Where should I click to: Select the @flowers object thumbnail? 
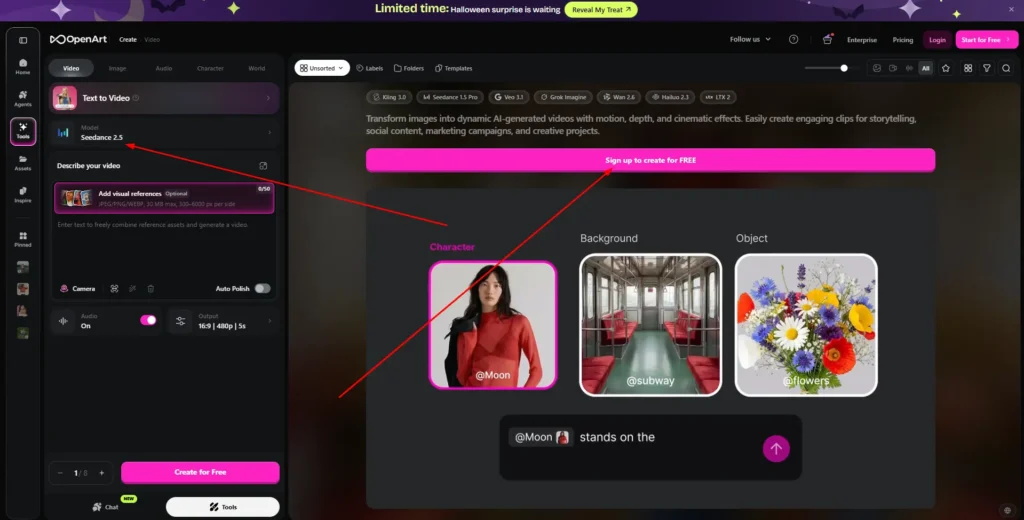point(806,325)
